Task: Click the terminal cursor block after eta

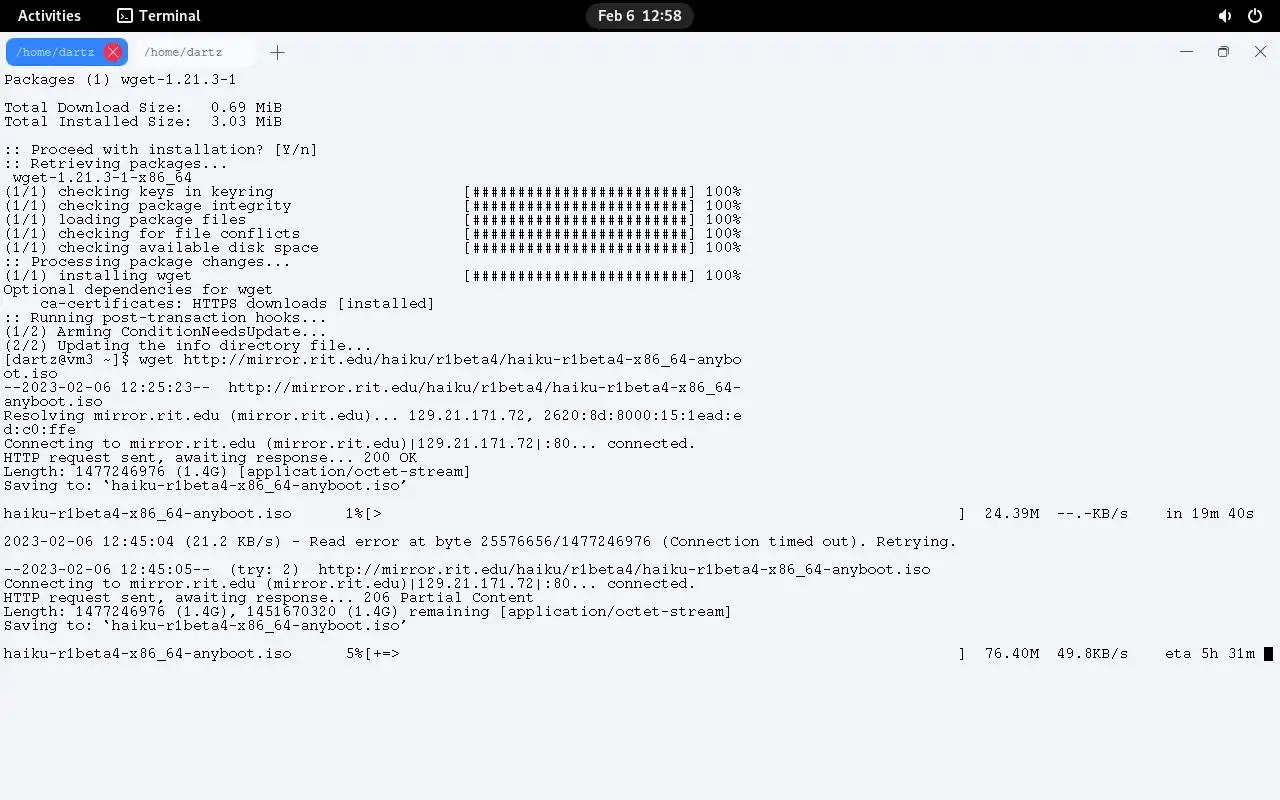Action: point(1268,654)
